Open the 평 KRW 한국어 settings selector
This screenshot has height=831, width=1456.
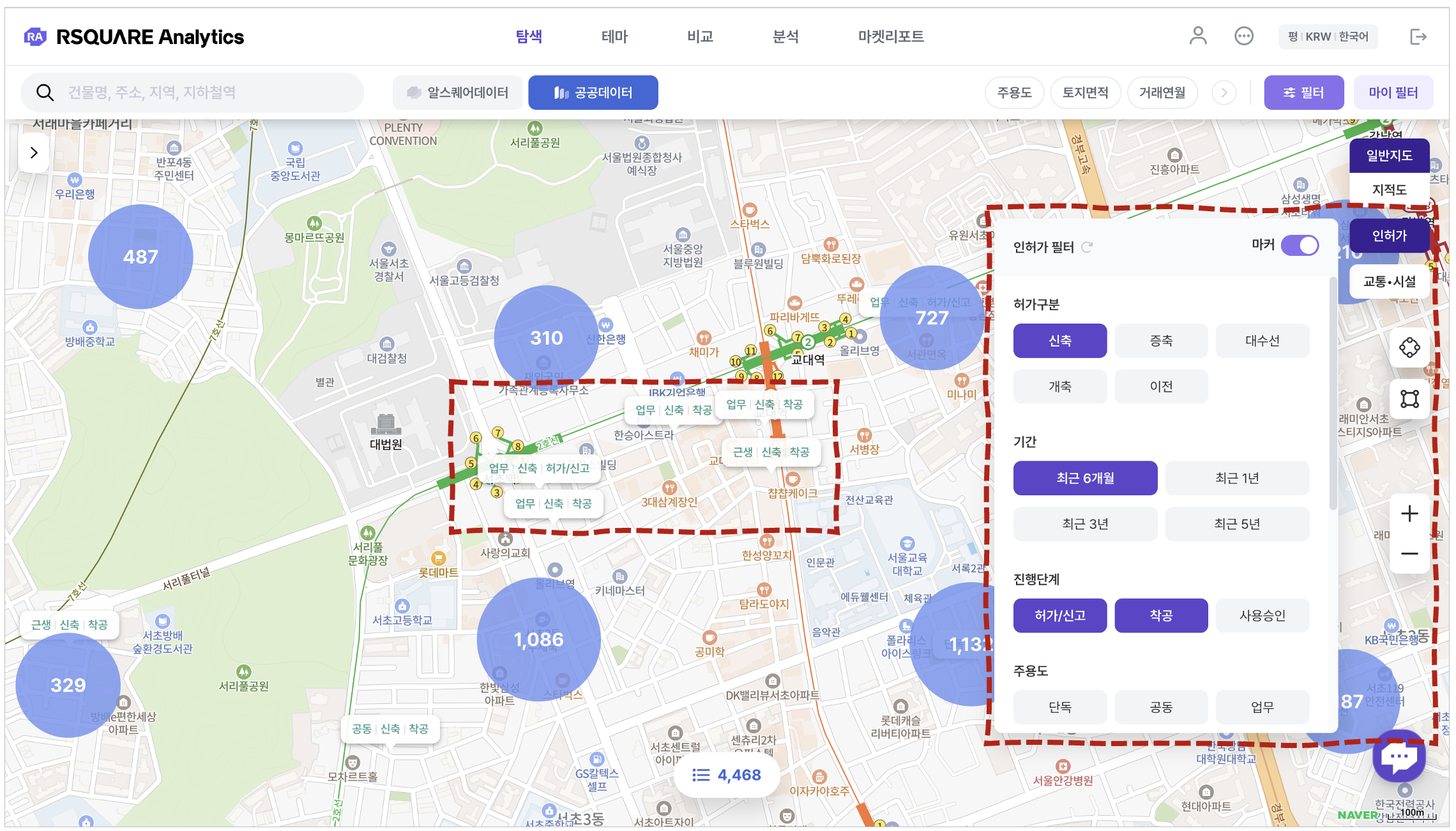[x=1328, y=37]
